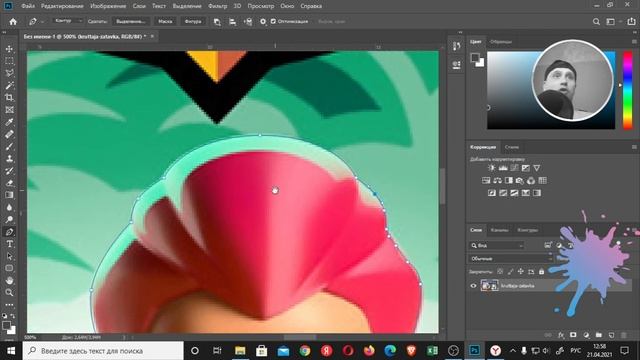Select the Healing Brush tool

(x=9, y=134)
